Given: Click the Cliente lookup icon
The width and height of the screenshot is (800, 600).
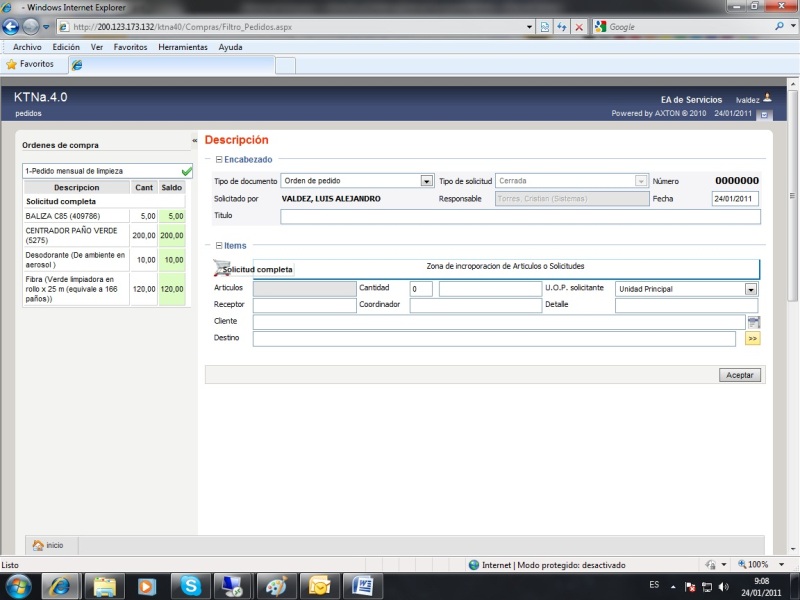Looking at the screenshot, I should pyautogui.click(x=754, y=322).
